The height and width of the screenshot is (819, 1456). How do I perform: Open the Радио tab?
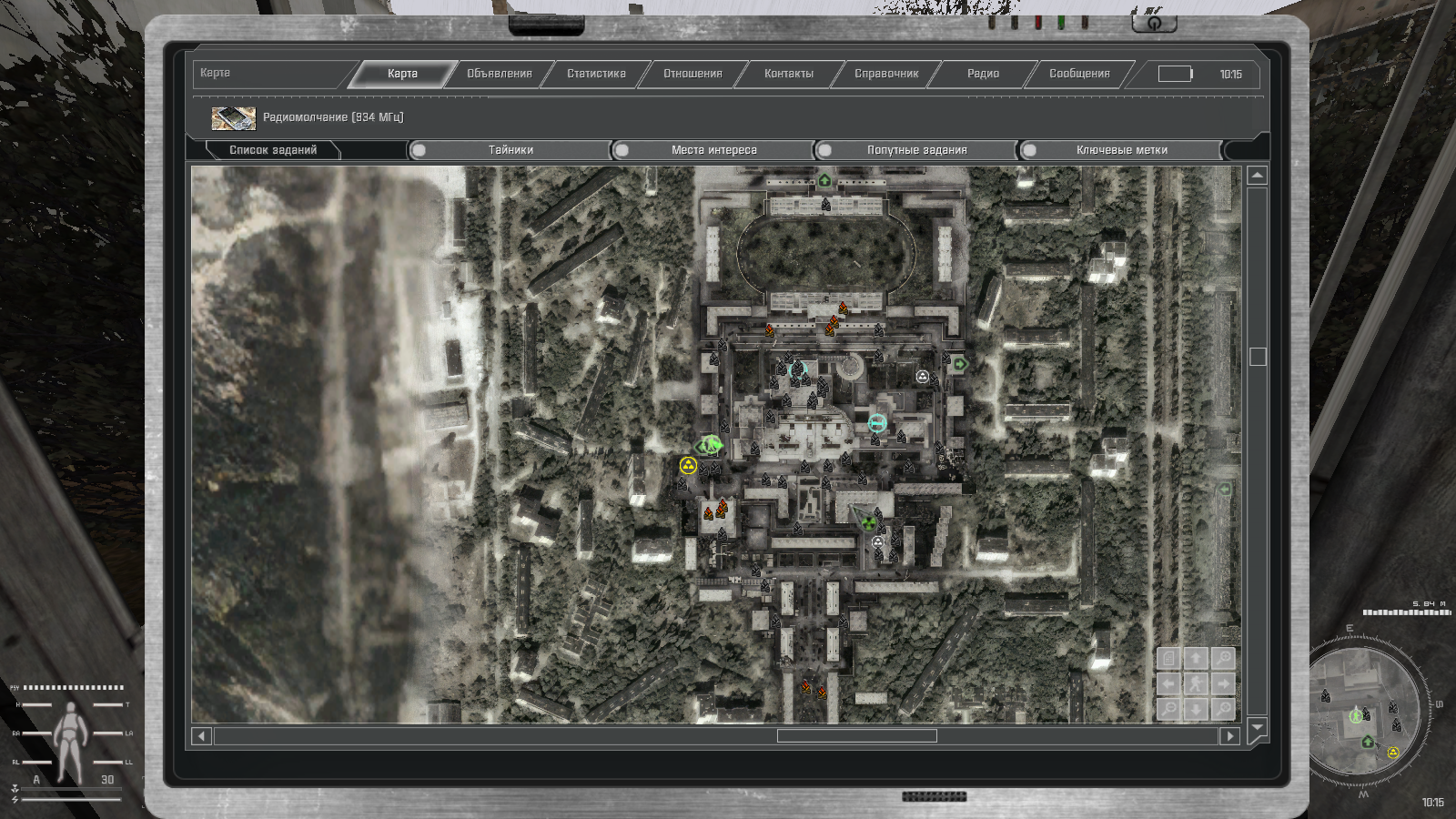pyautogui.click(x=983, y=74)
